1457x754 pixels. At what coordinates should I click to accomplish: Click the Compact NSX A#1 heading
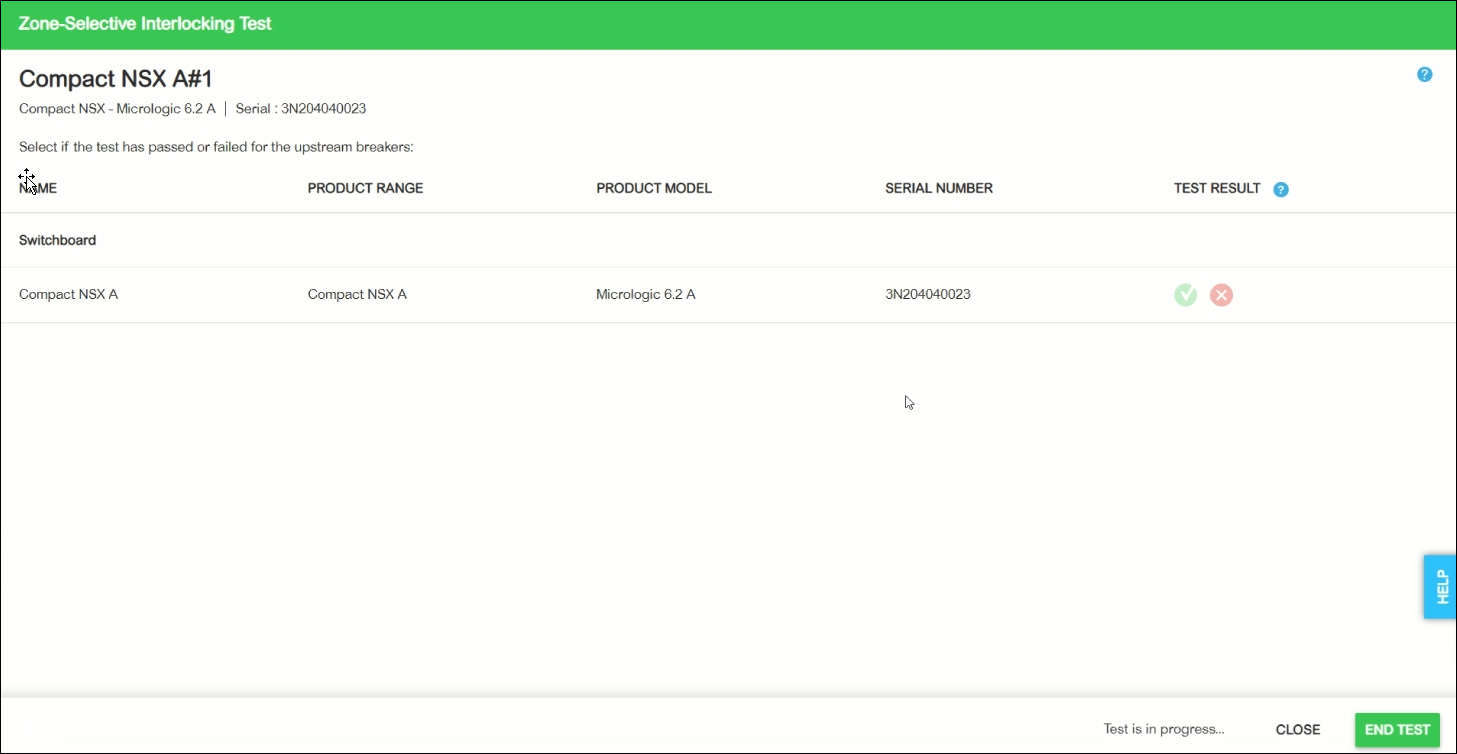[116, 79]
